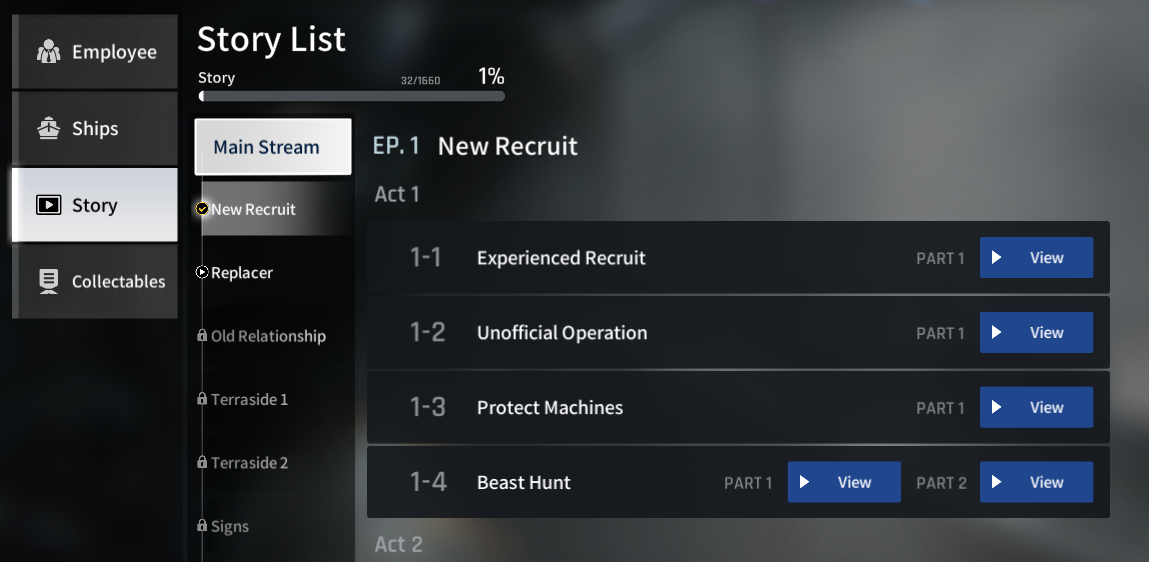Play Beast Hunt Part 2
Viewport: 1149px width, 562px height.
coord(1035,482)
